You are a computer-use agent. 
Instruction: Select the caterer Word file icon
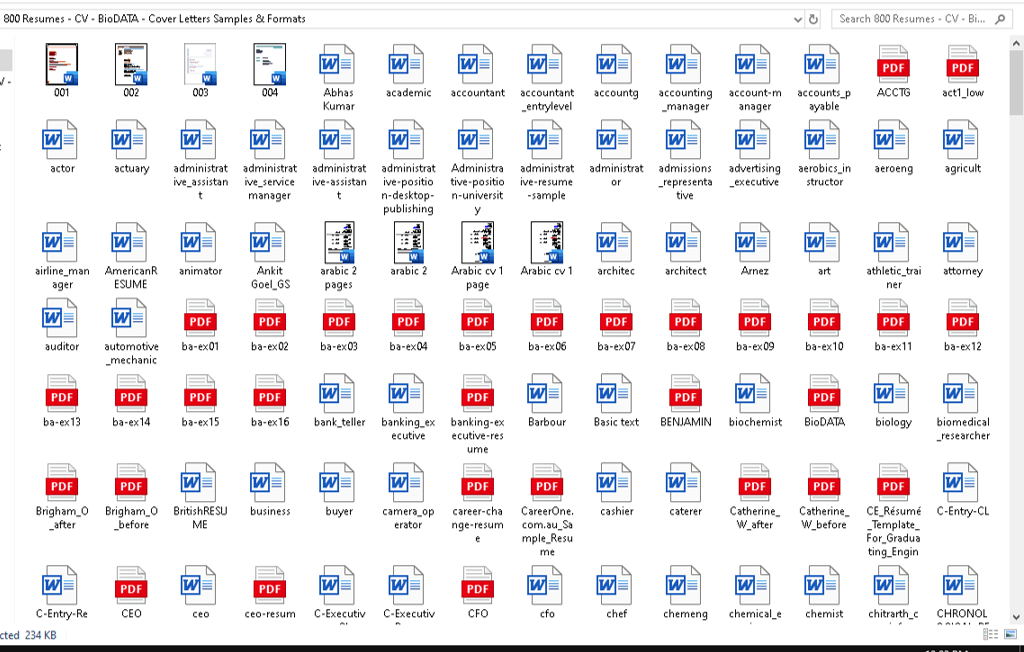pos(684,483)
